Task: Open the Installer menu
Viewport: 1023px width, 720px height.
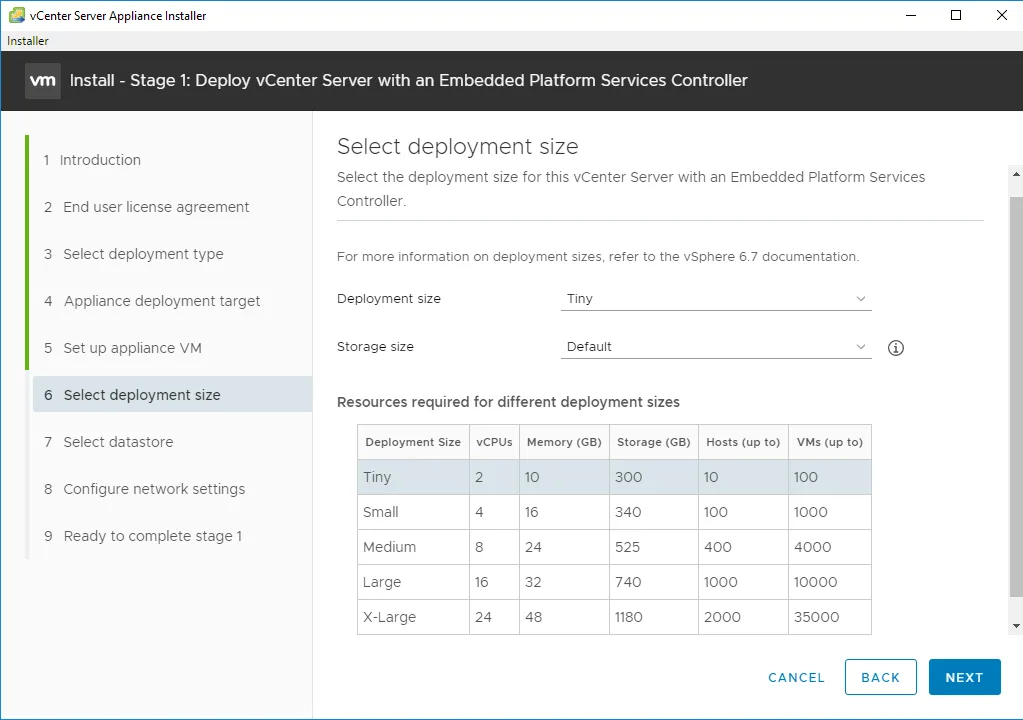Action: click(27, 40)
